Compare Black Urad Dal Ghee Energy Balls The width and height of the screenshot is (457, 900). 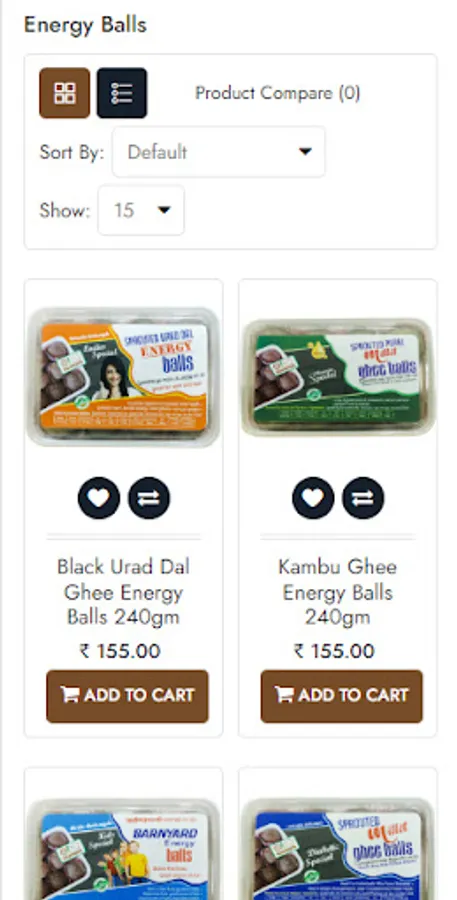149,498
